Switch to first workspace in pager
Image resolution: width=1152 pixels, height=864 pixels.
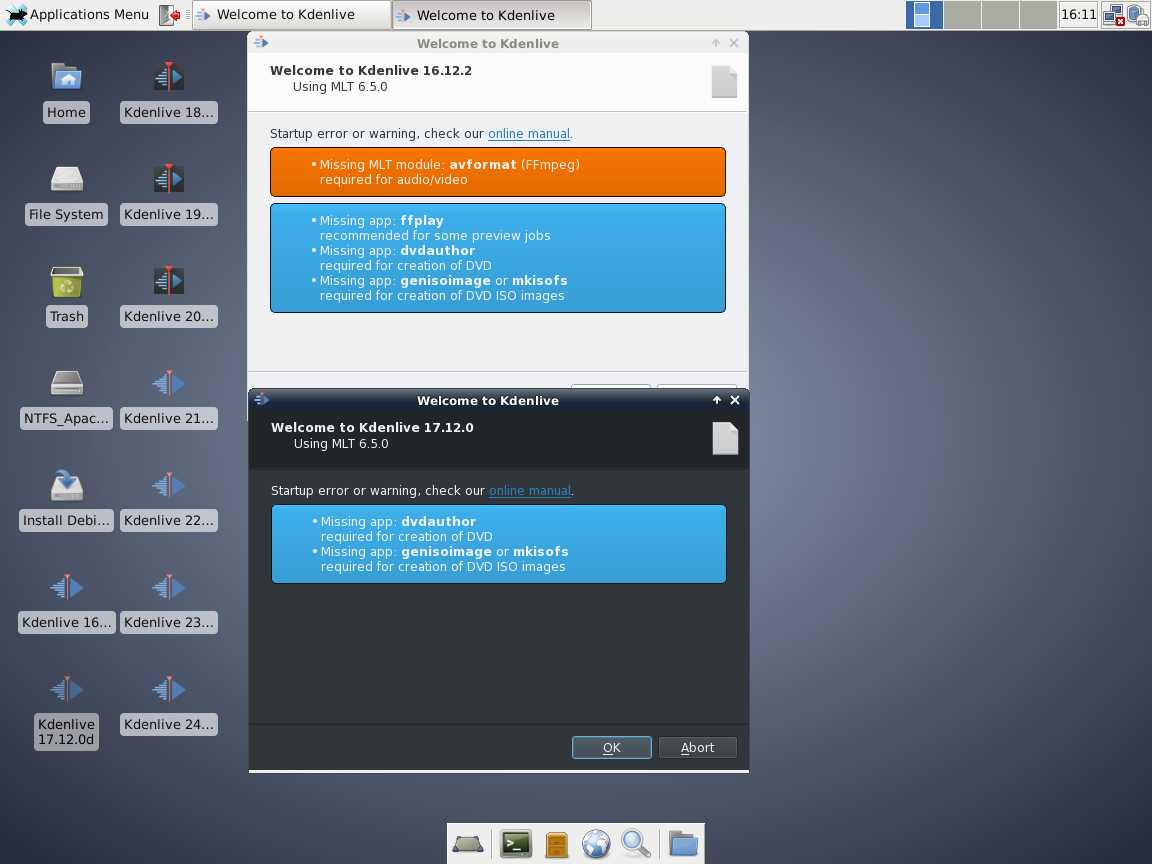click(x=924, y=15)
